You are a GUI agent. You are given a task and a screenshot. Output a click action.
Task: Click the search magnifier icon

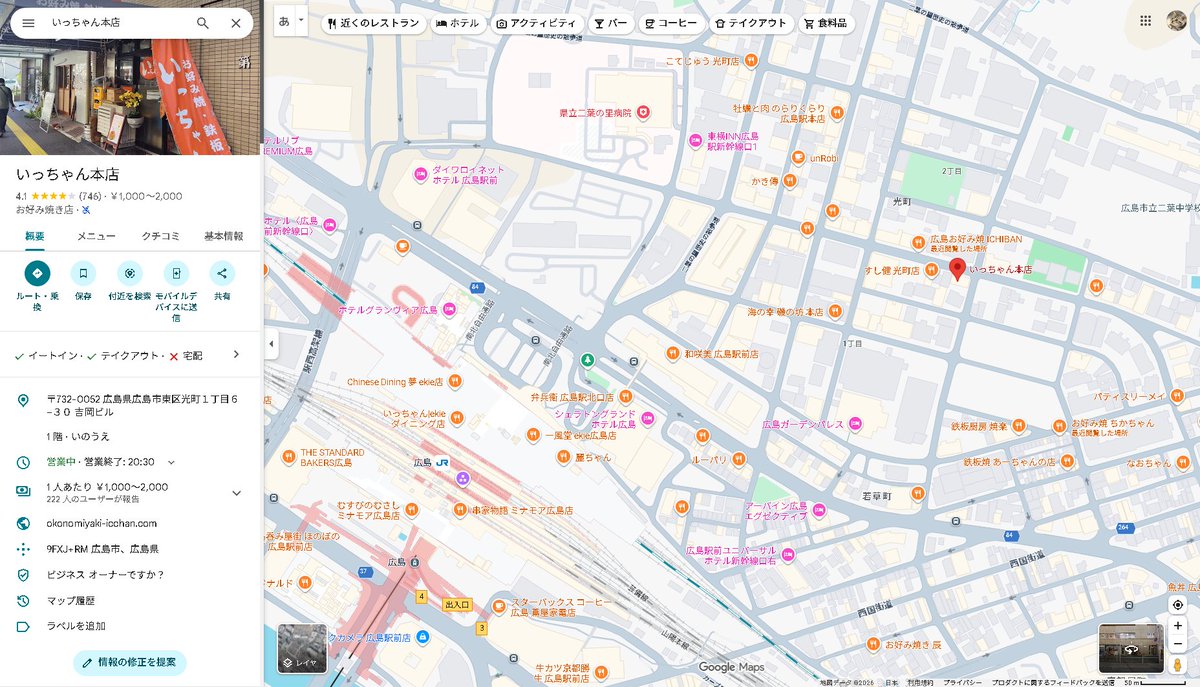point(203,23)
